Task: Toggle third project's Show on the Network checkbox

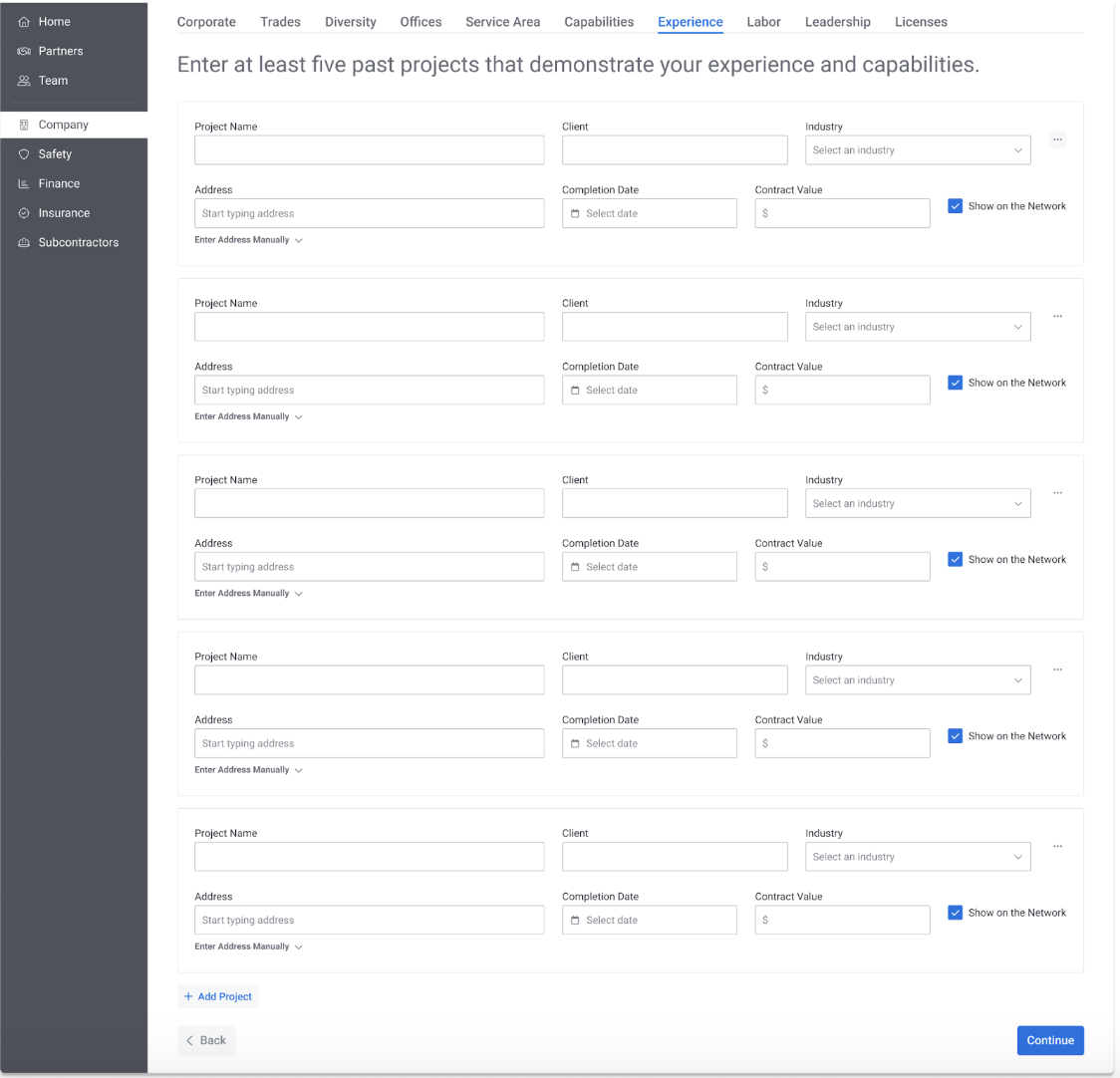Action: tap(955, 560)
